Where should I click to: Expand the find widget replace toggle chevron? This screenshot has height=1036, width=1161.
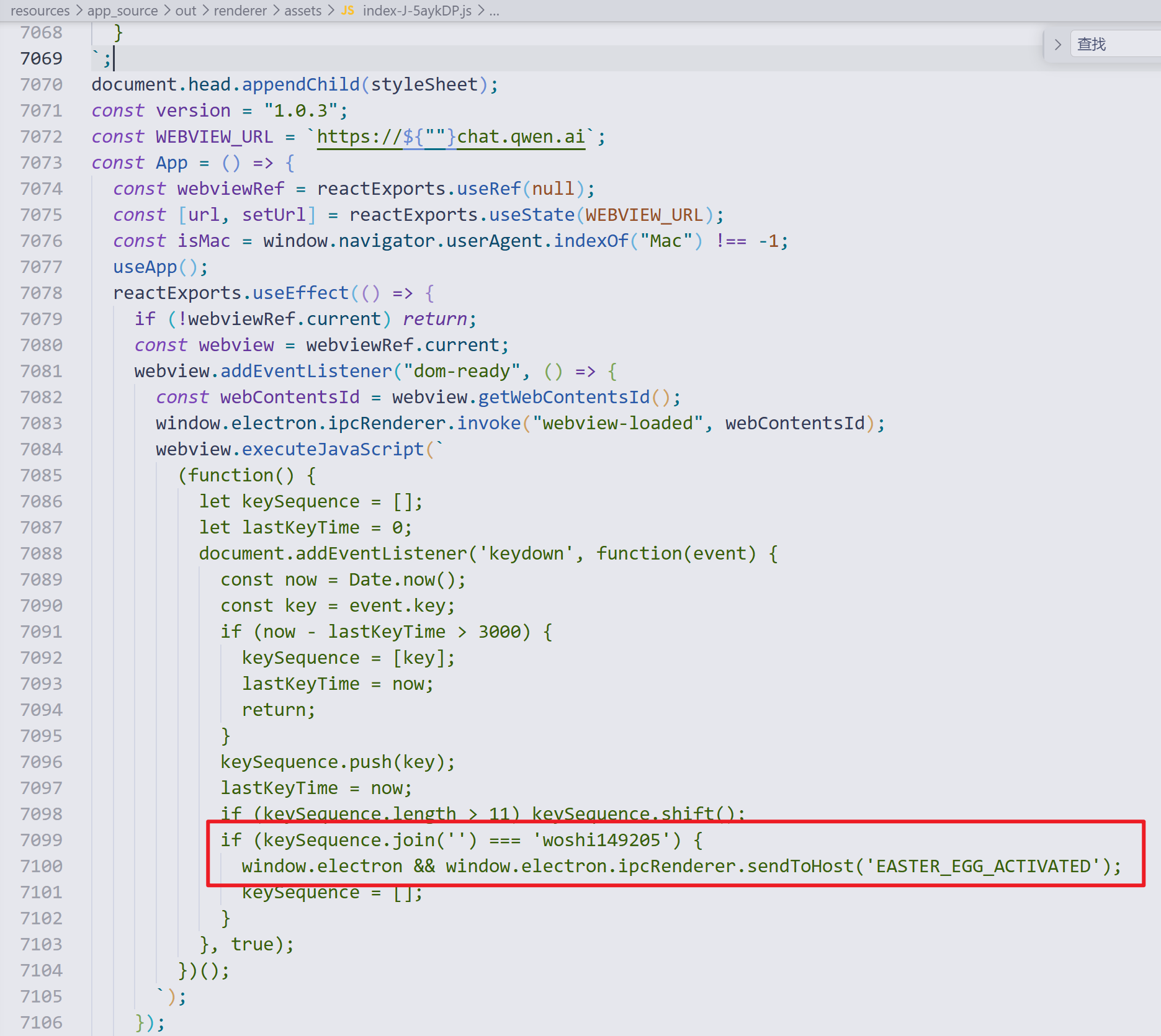click(x=1057, y=45)
